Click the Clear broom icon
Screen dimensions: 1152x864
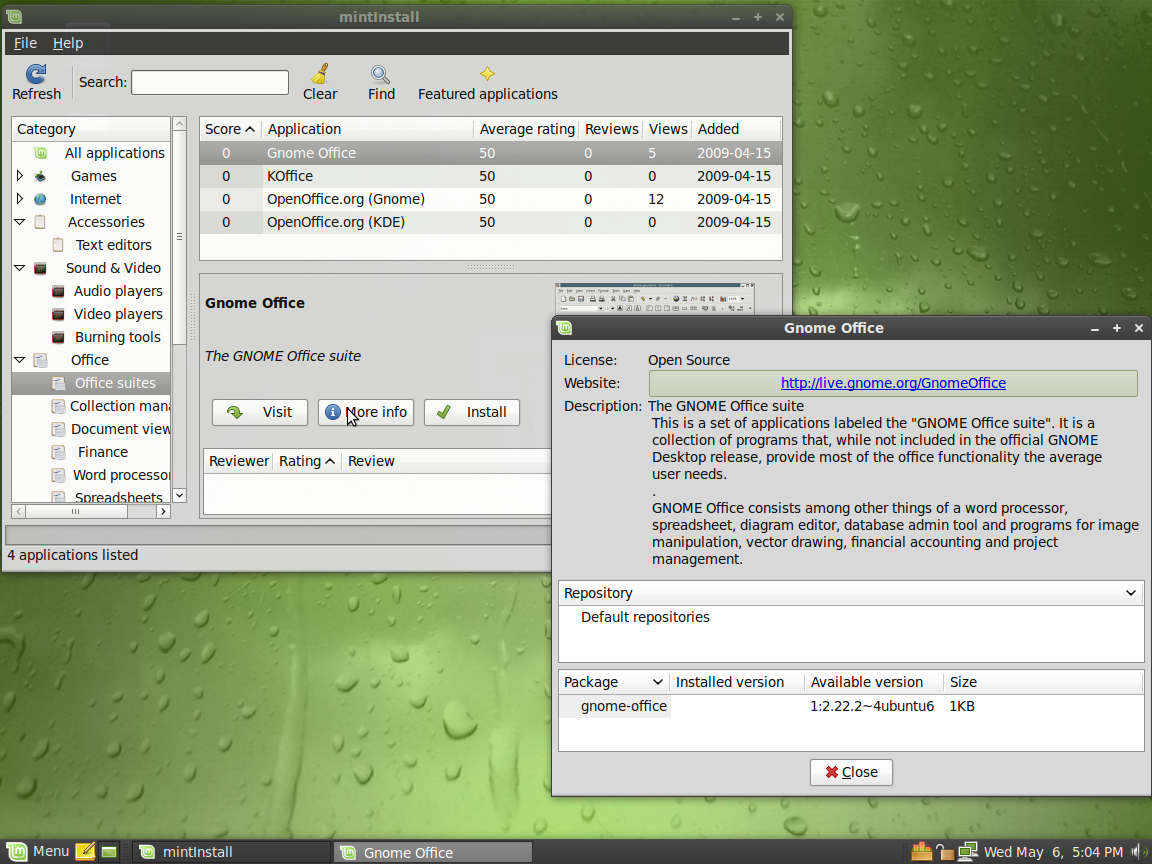[x=320, y=73]
